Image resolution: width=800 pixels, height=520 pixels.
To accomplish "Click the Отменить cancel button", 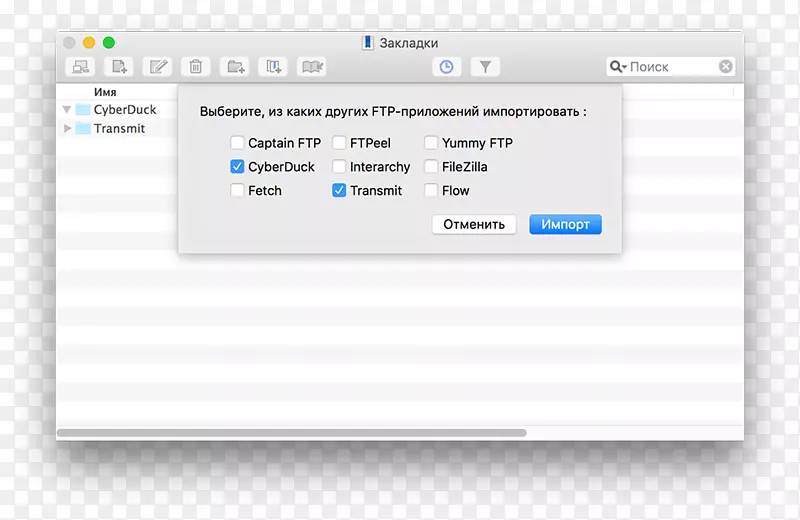I will pyautogui.click(x=474, y=225).
